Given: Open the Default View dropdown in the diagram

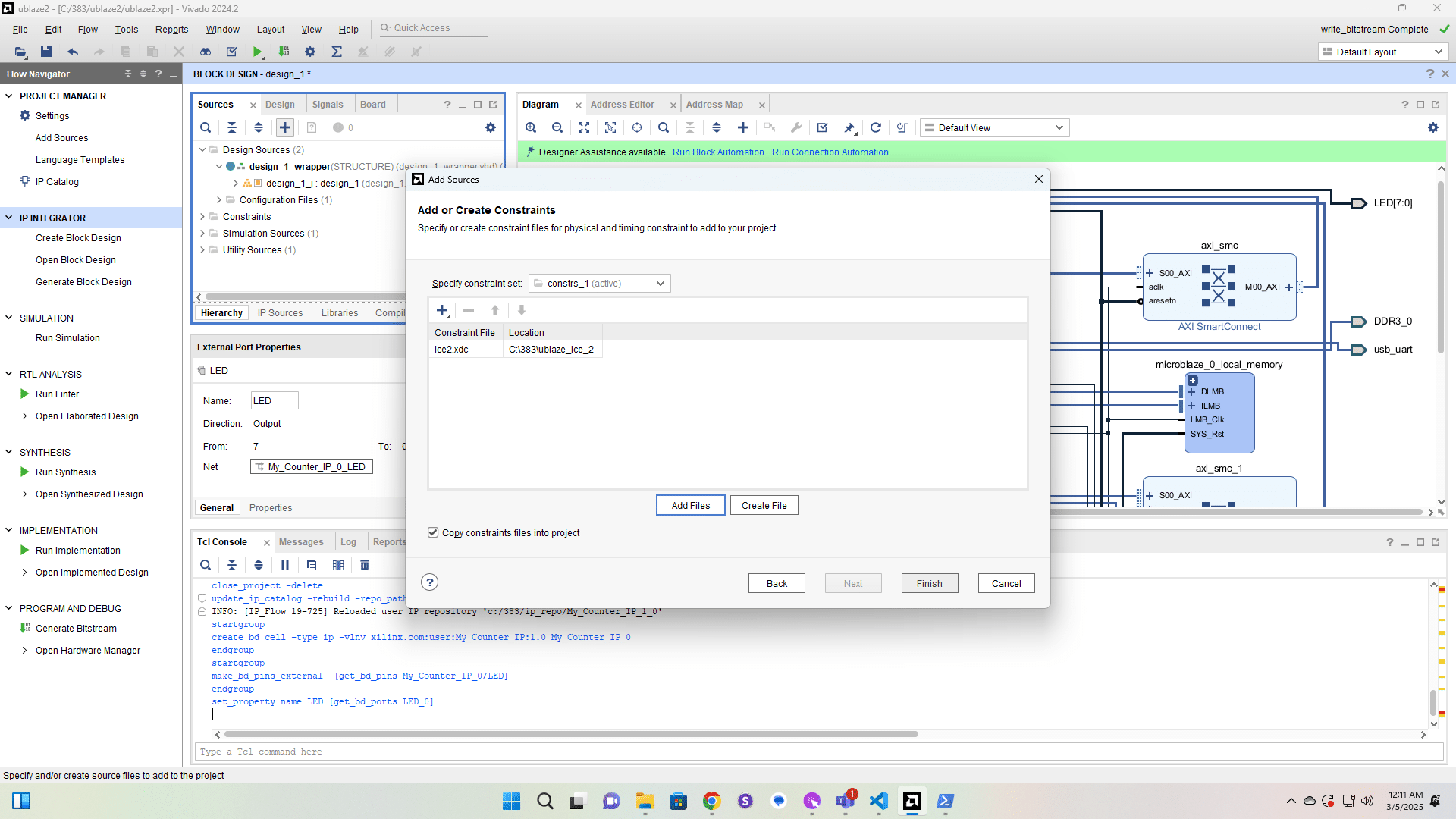Looking at the screenshot, I should coord(993,127).
